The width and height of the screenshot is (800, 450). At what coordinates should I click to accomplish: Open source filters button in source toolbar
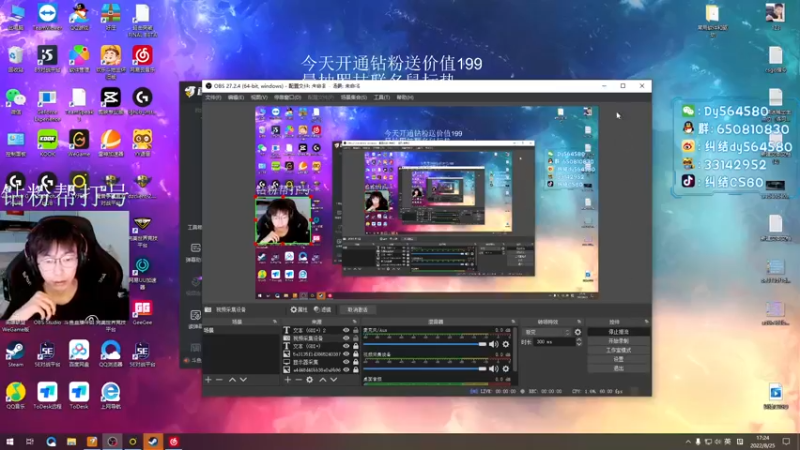click(x=322, y=310)
